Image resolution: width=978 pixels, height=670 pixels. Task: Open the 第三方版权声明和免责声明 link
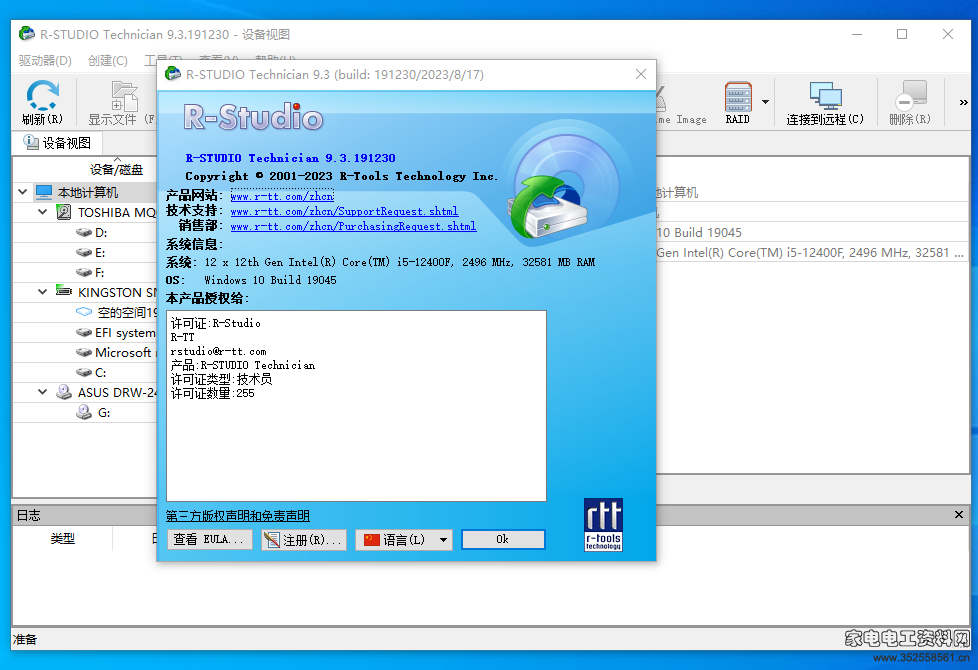pos(238,516)
